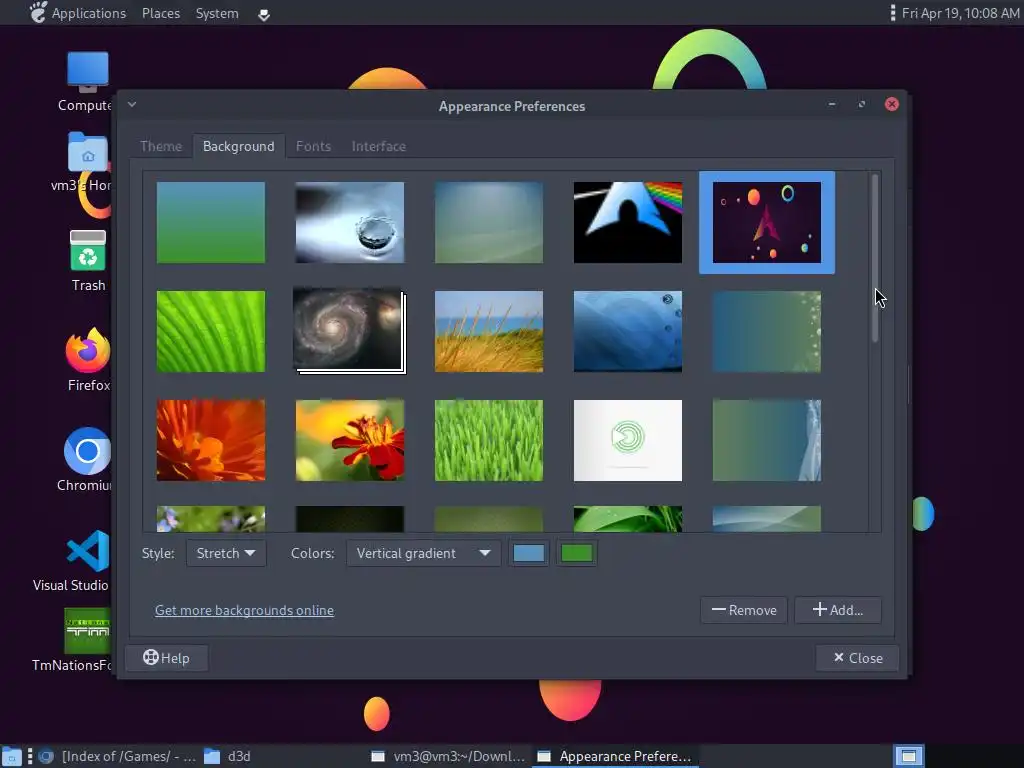Viewport: 1024px width, 768px height.
Task: Select the orange flower close-up wallpaper thumbnail
Action: tap(211, 441)
